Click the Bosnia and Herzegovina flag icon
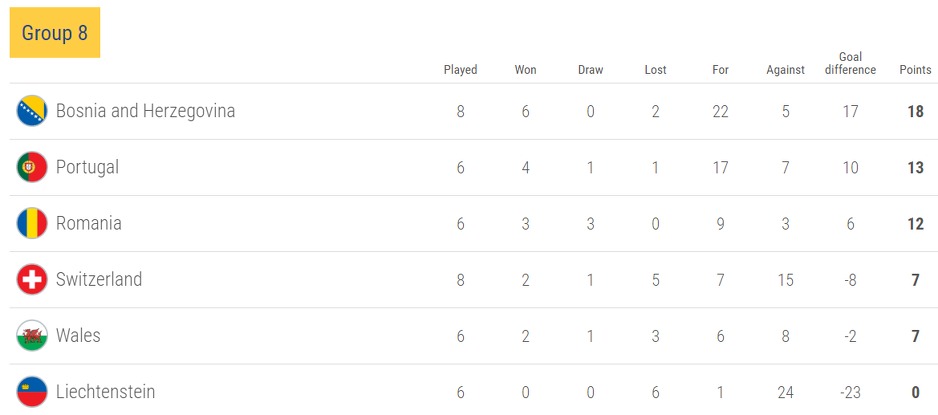The height and width of the screenshot is (415, 938). click(x=32, y=111)
